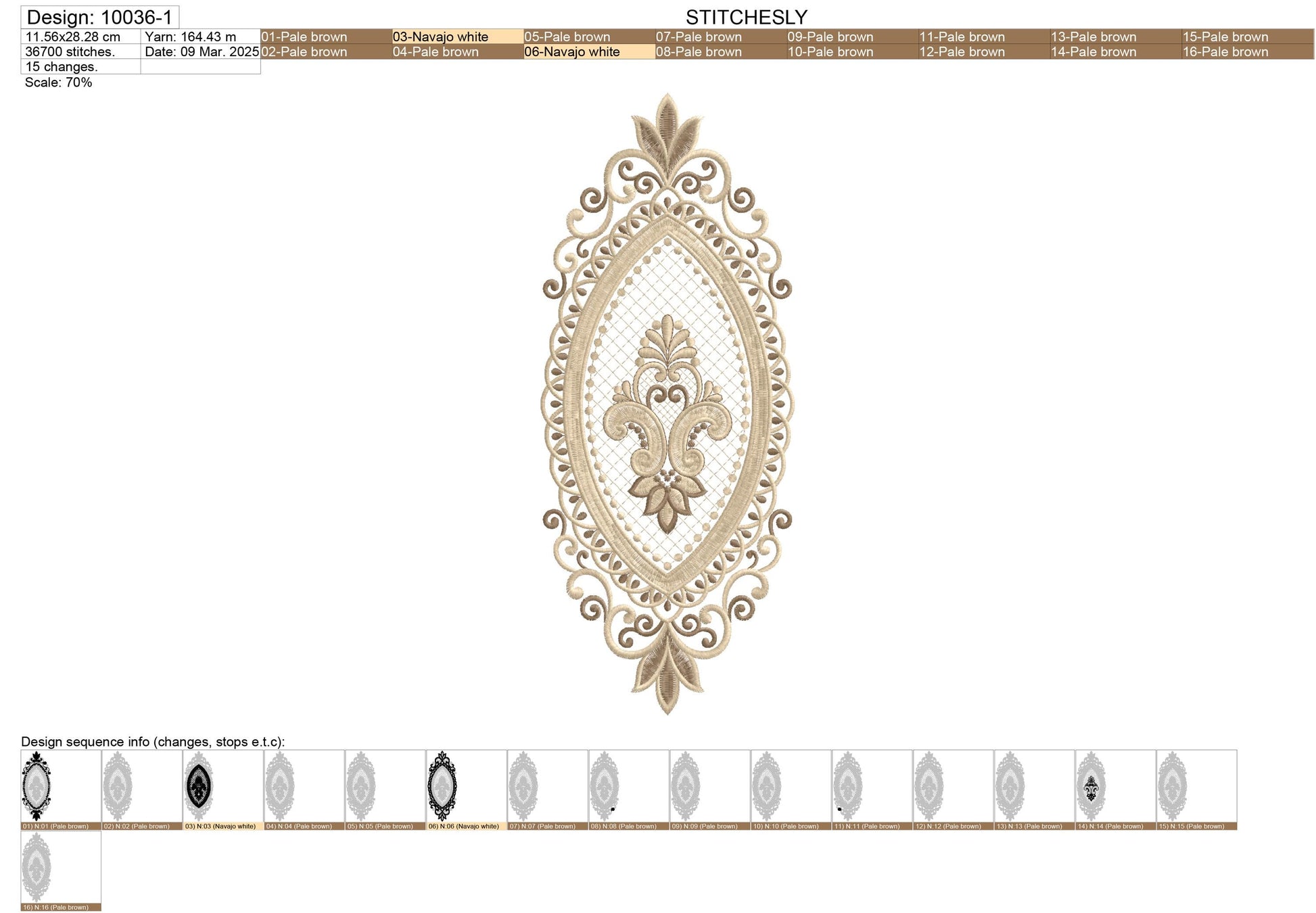
Task: Select the 03-Navajo white color swatch
Action: point(458,37)
